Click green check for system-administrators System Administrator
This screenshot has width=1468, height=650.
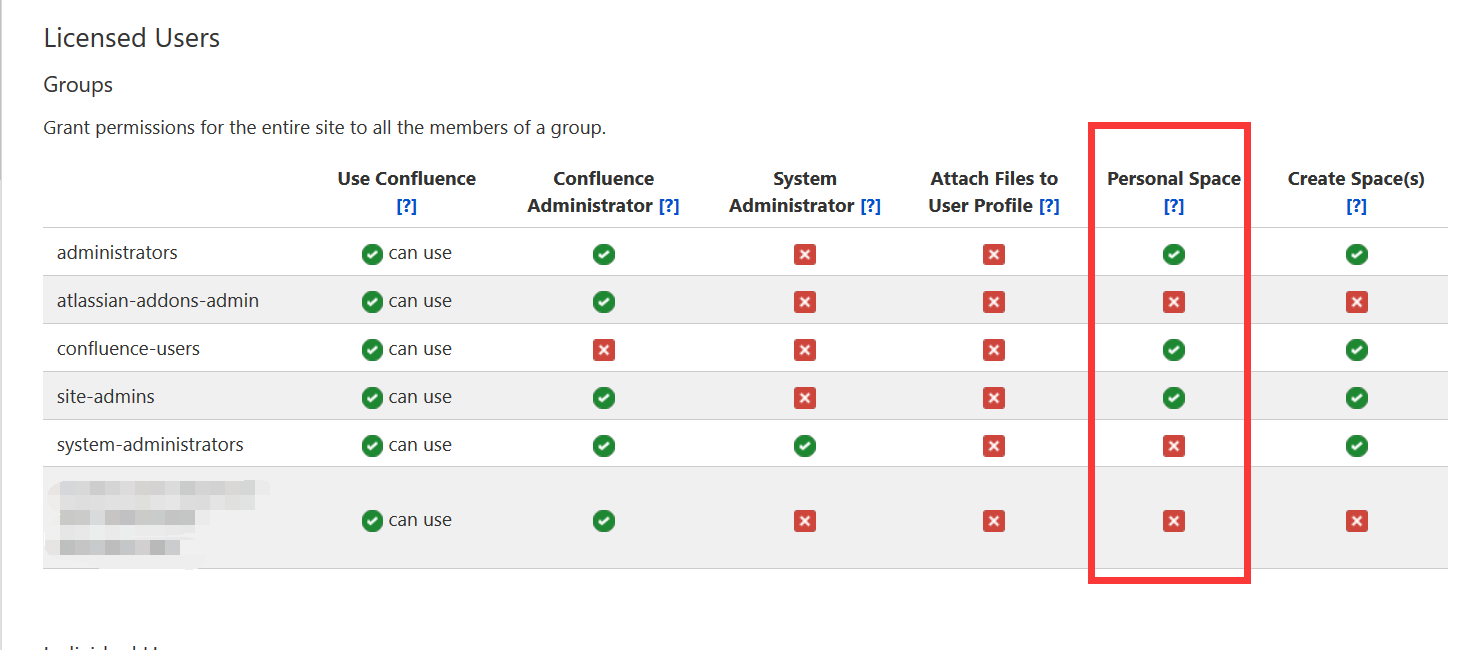(805, 446)
